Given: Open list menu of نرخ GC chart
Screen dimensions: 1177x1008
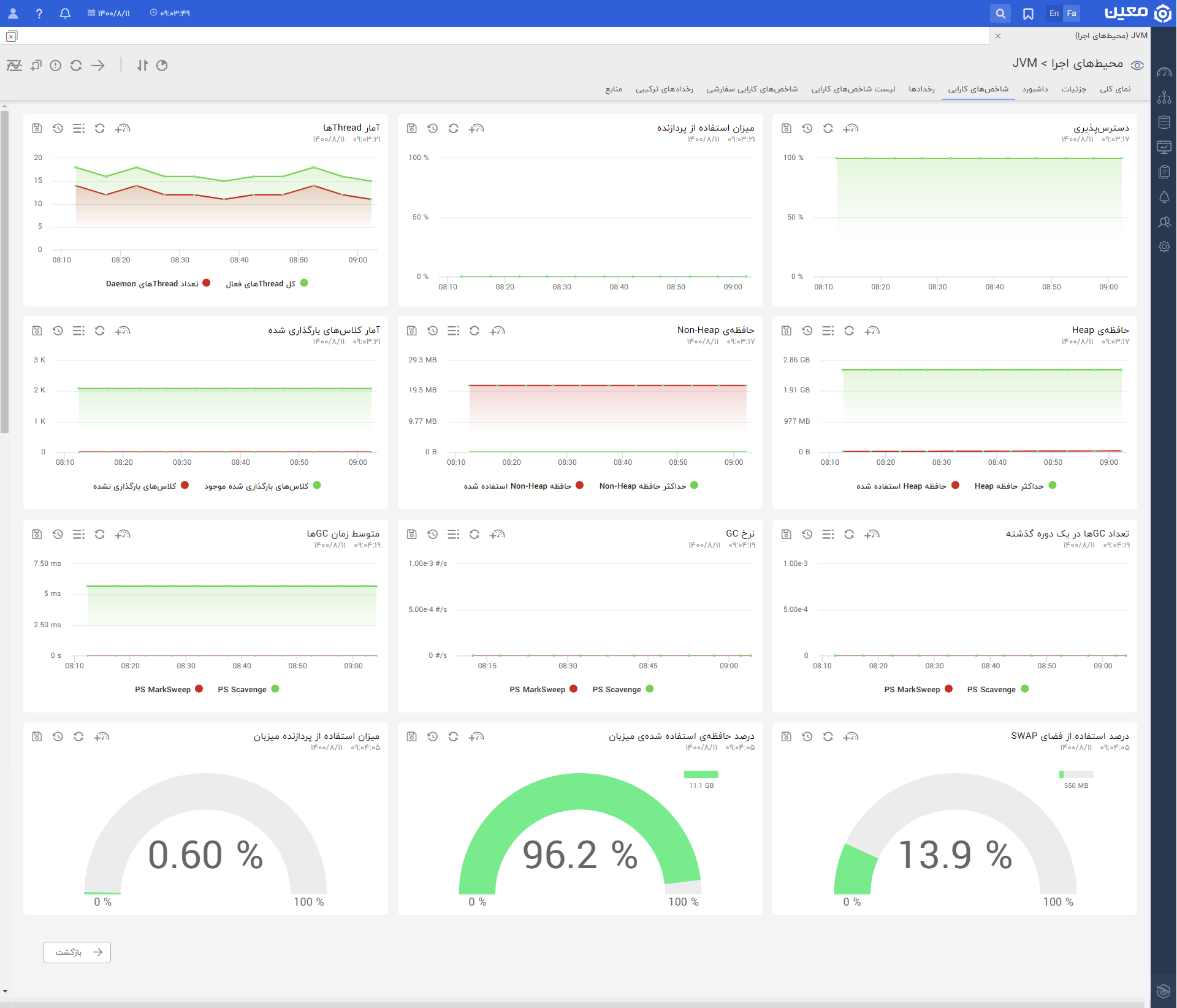Looking at the screenshot, I should (453, 534).
